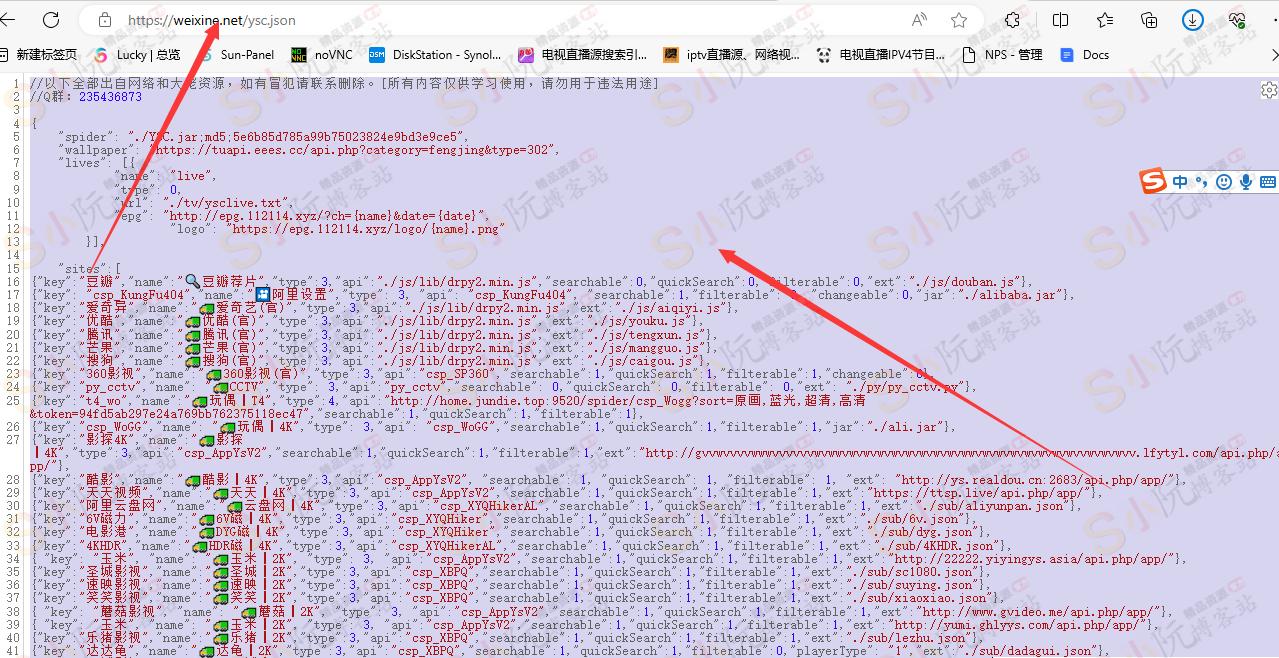Reload the current page
Viewport: 1279px width, 658px height.
51,20
